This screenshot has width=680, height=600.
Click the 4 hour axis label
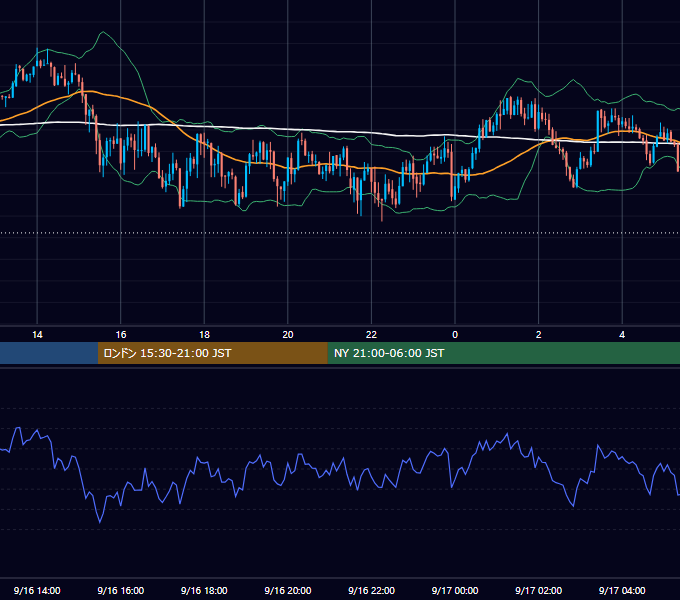coord(622,335)
